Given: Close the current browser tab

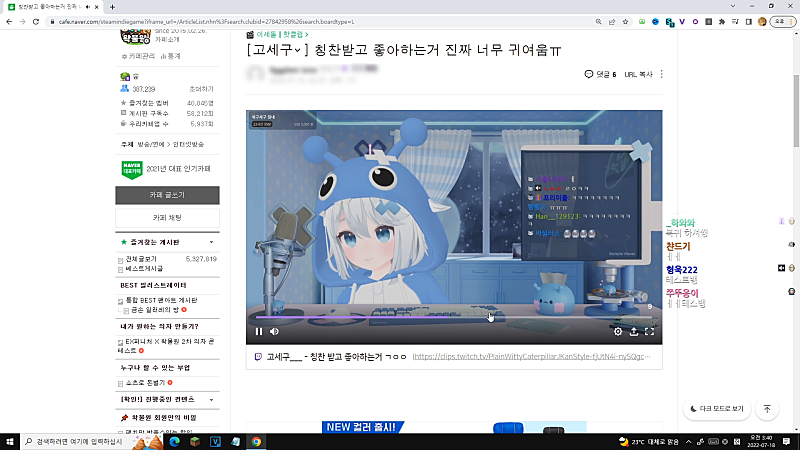Looking at the screenshot, I should [96, 7].
